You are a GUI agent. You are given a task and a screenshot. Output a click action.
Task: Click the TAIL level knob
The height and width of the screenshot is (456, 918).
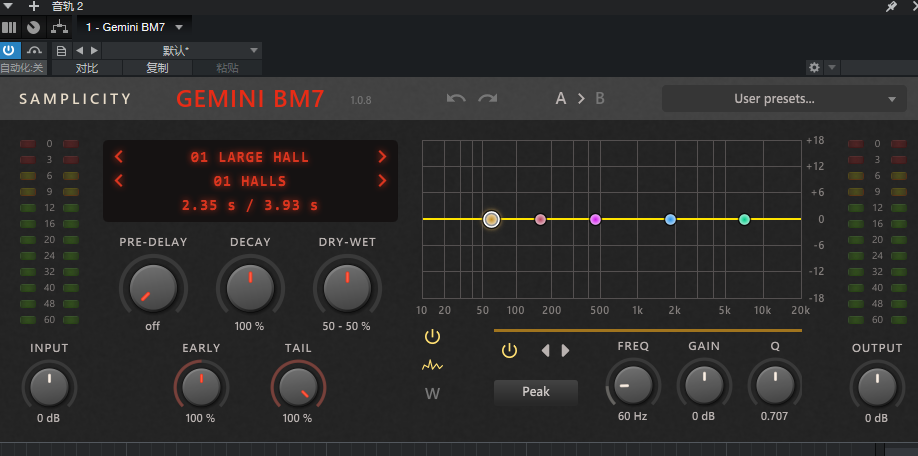[x=298, y=388]
